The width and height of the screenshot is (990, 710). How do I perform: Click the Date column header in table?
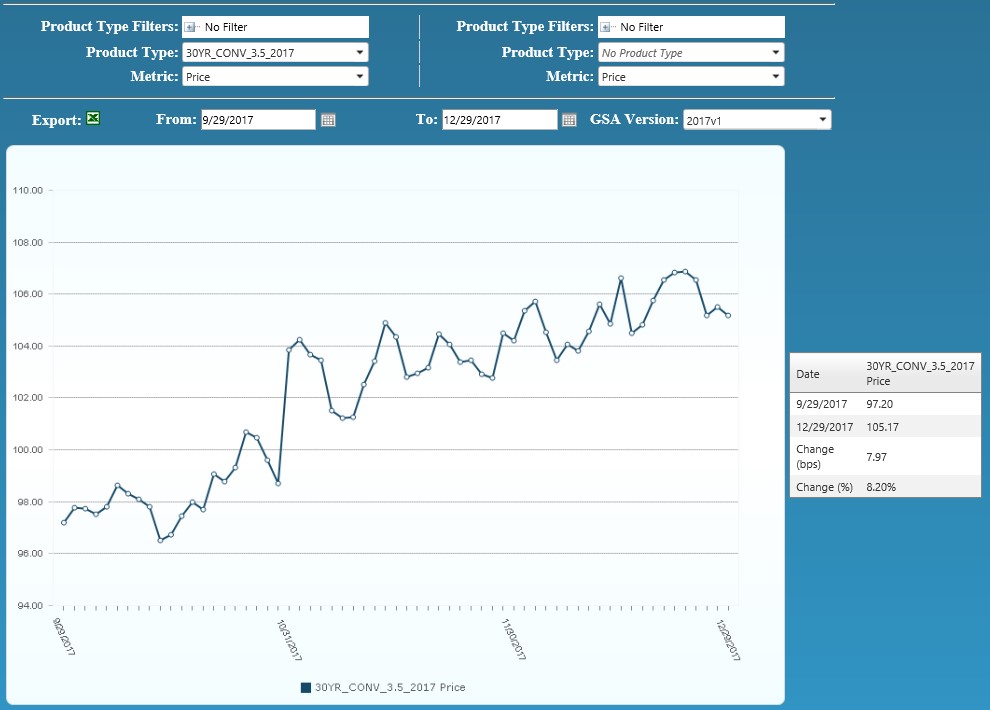(808, 374)
